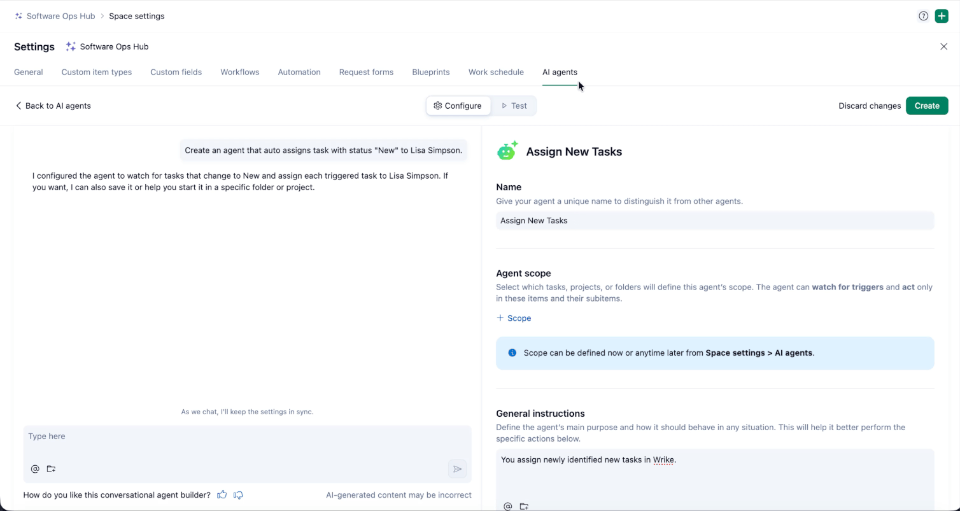Click the green robot agent avatar icon
The image size is (960, 511).
tap(507, 151)
